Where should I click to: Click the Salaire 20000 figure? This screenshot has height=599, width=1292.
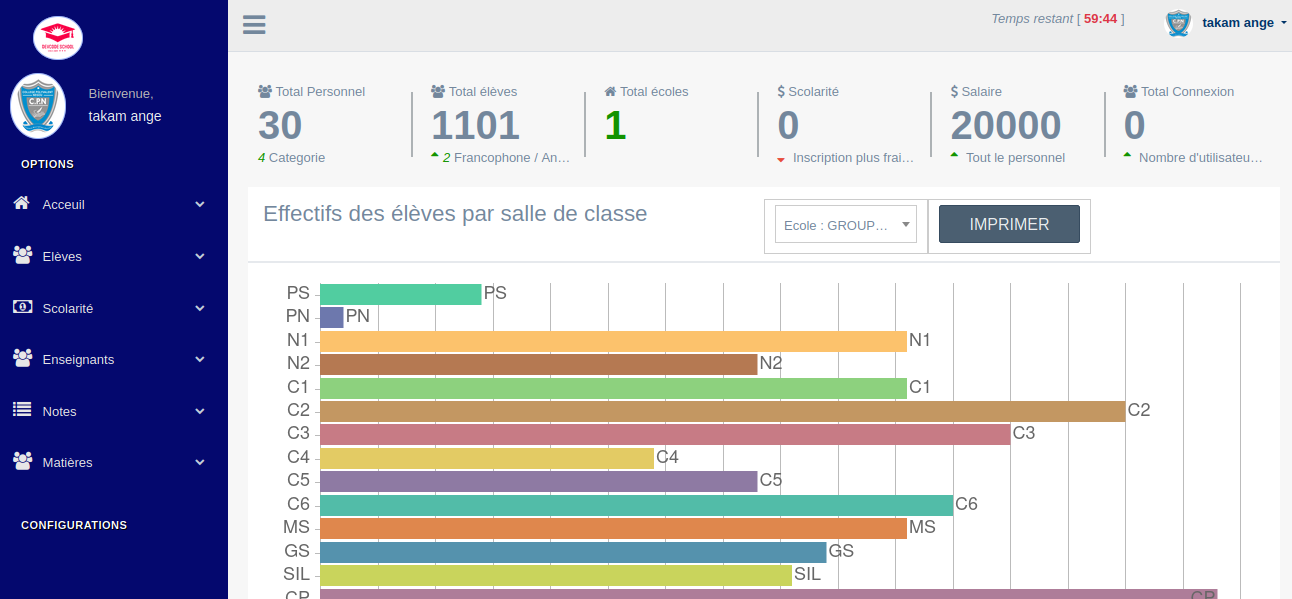1005,126
